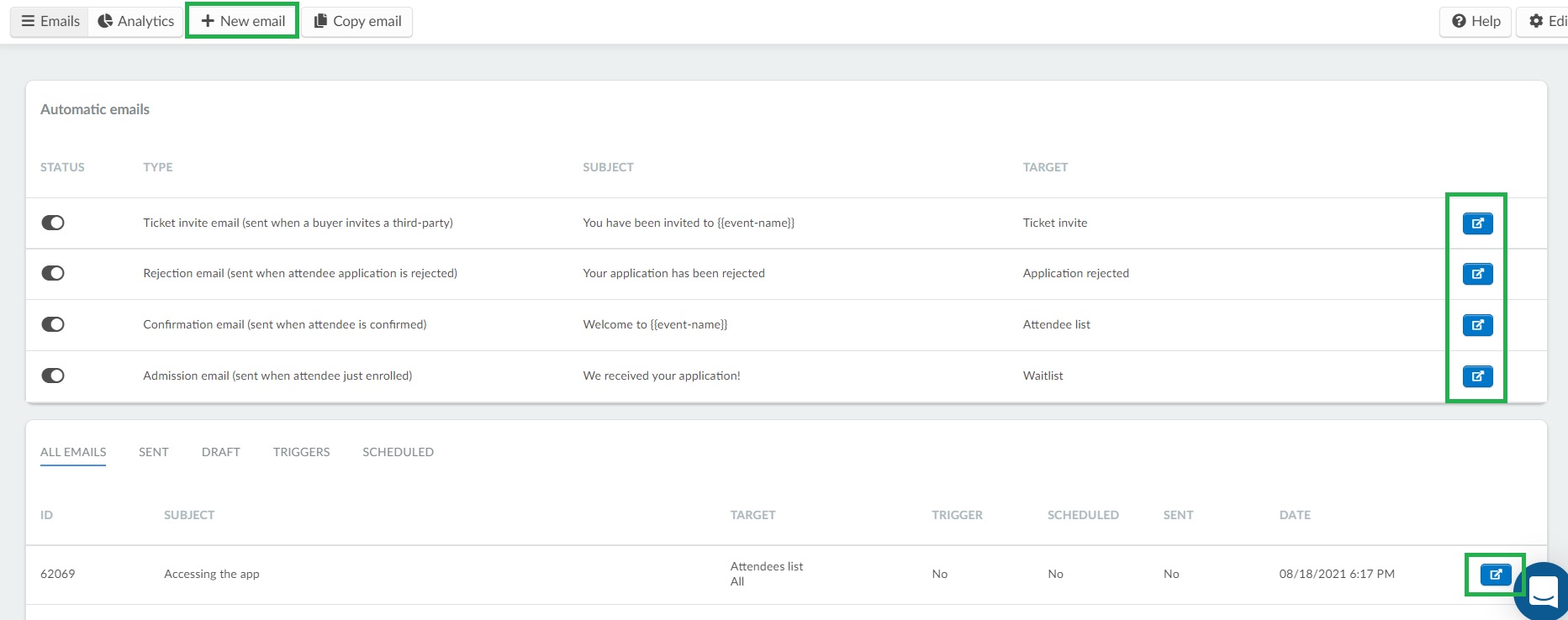Toggle the Rejection email status switch
1568x620 pixels.
[53, 273]
